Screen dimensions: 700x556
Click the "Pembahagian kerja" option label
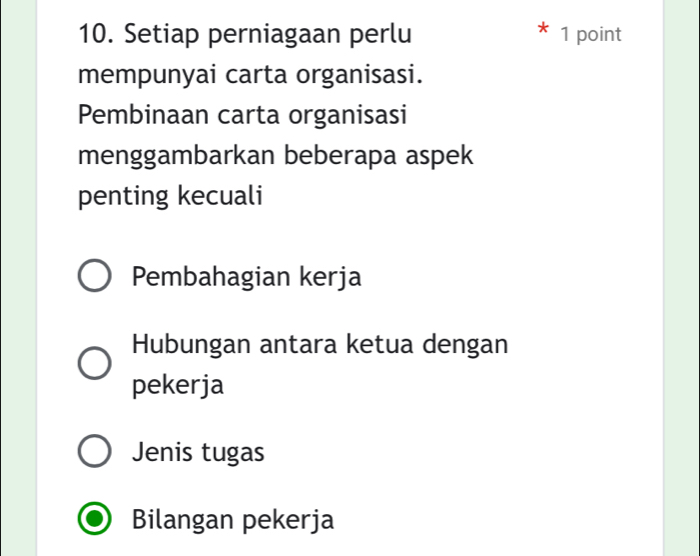[247, 277]
